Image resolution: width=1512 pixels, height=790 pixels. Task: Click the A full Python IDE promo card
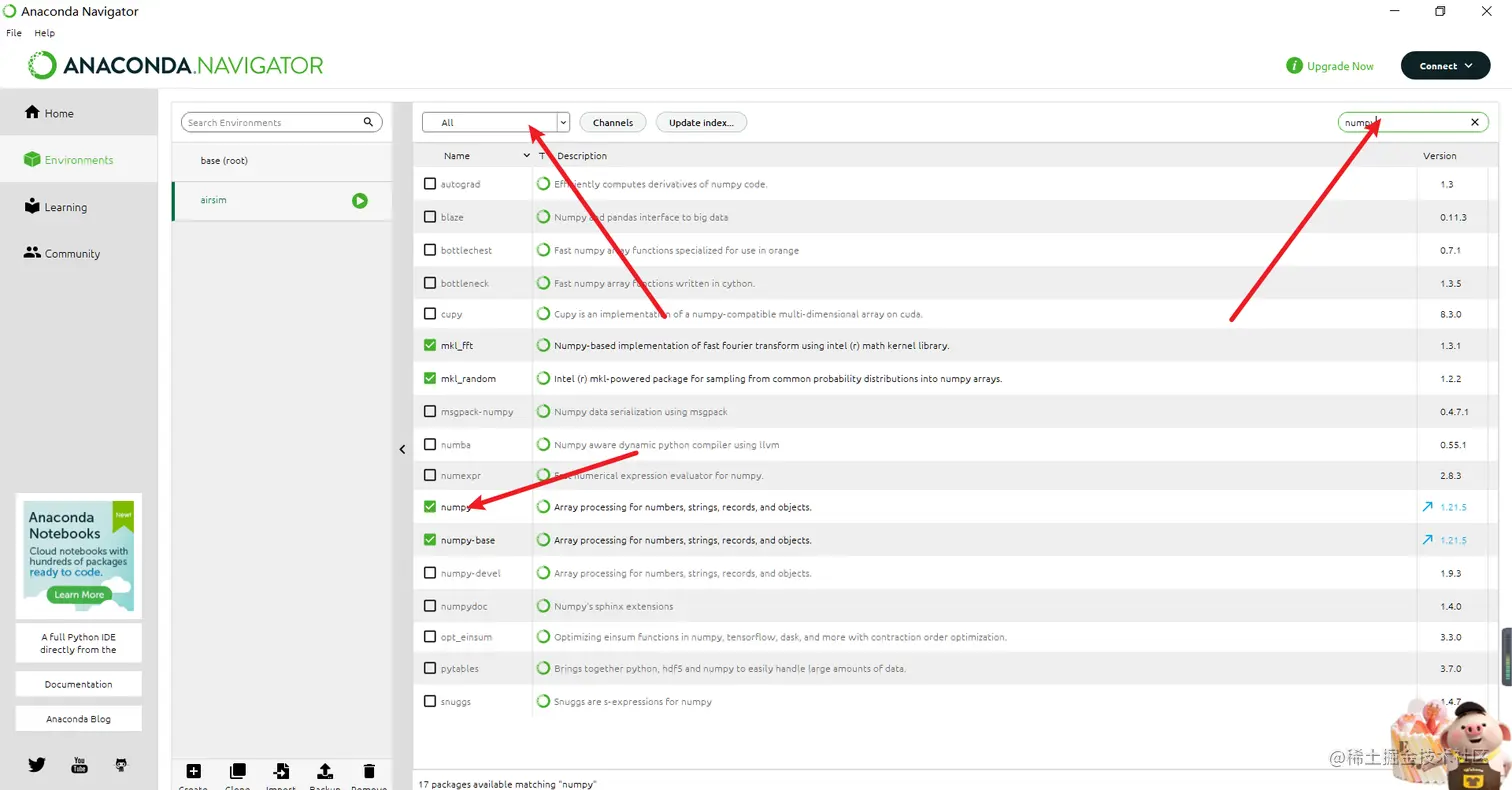(x=79, y=642)
